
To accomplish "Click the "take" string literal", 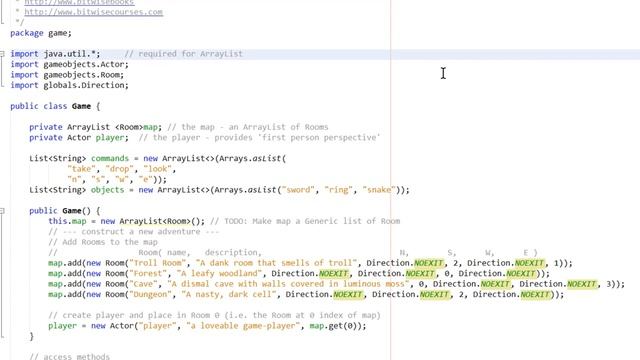I will (81, 169).
